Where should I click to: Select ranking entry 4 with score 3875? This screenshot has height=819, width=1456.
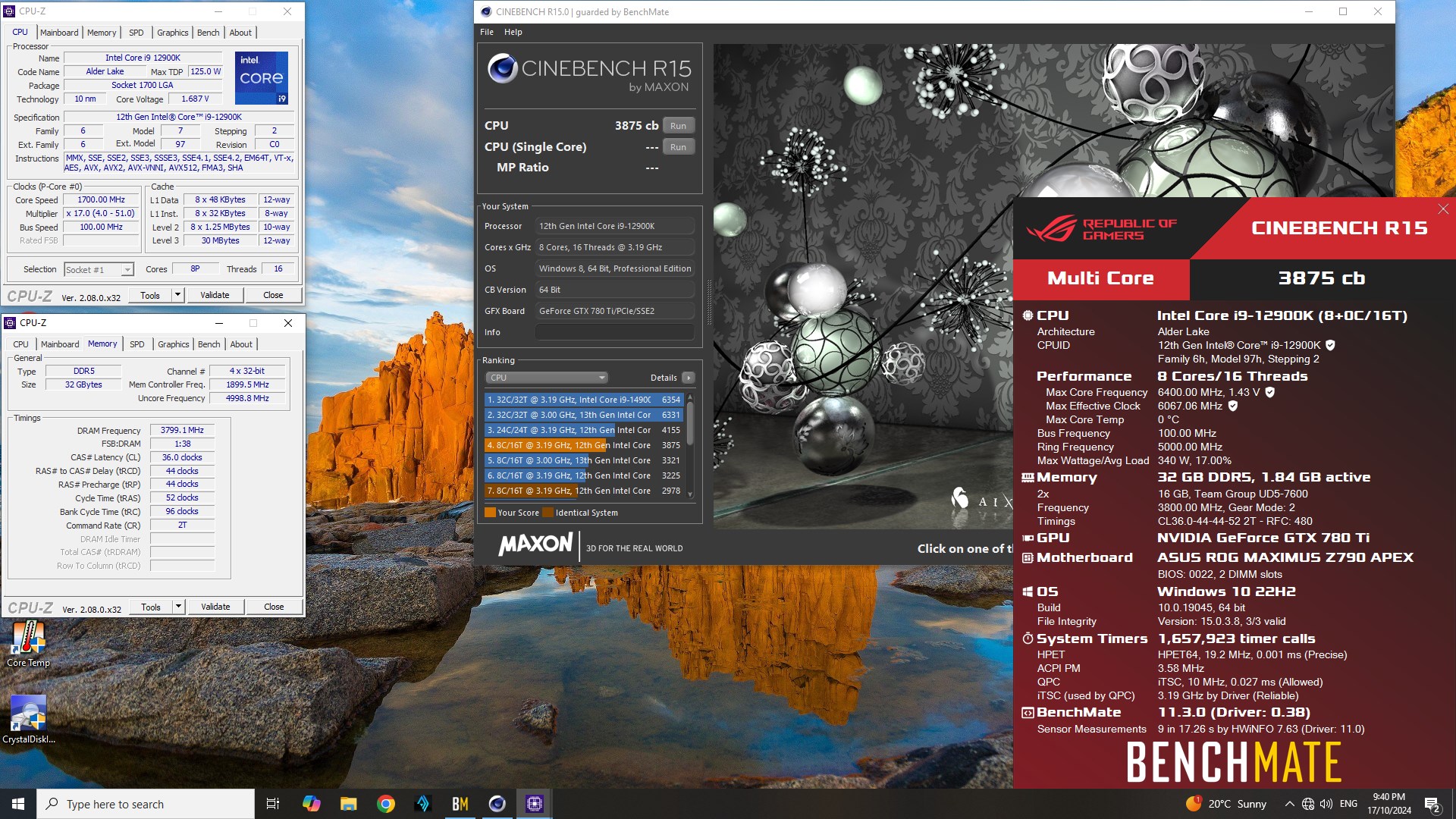(584, 445)
